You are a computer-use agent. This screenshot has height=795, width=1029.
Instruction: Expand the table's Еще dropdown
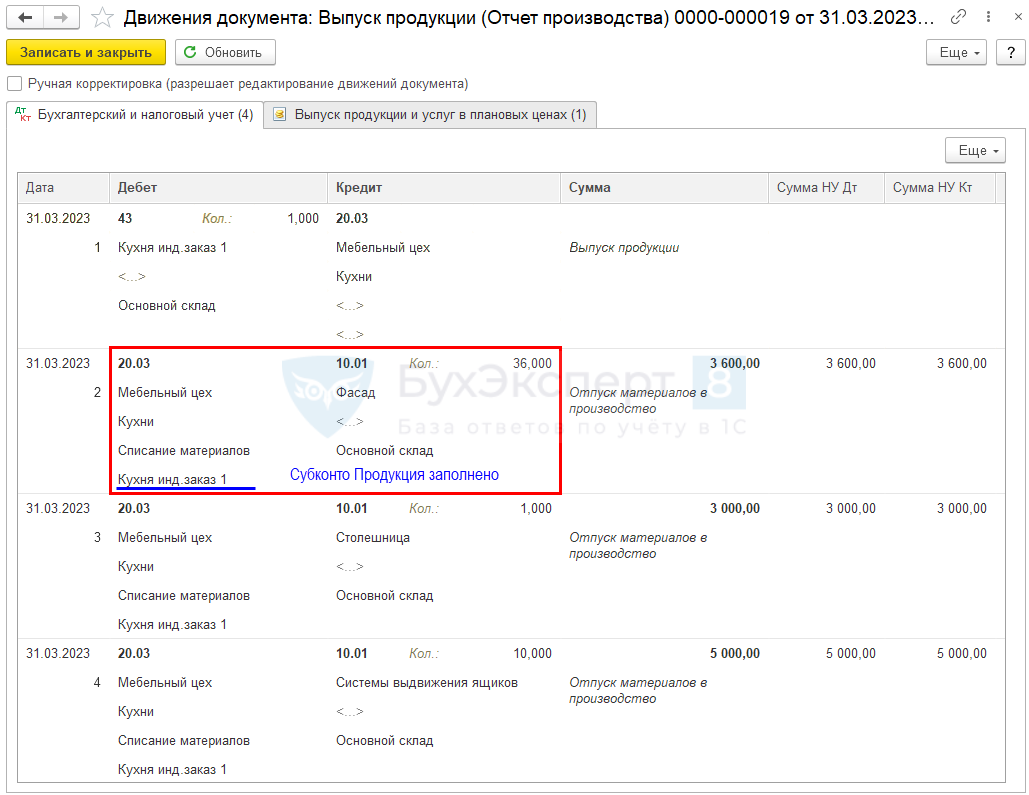975,150
